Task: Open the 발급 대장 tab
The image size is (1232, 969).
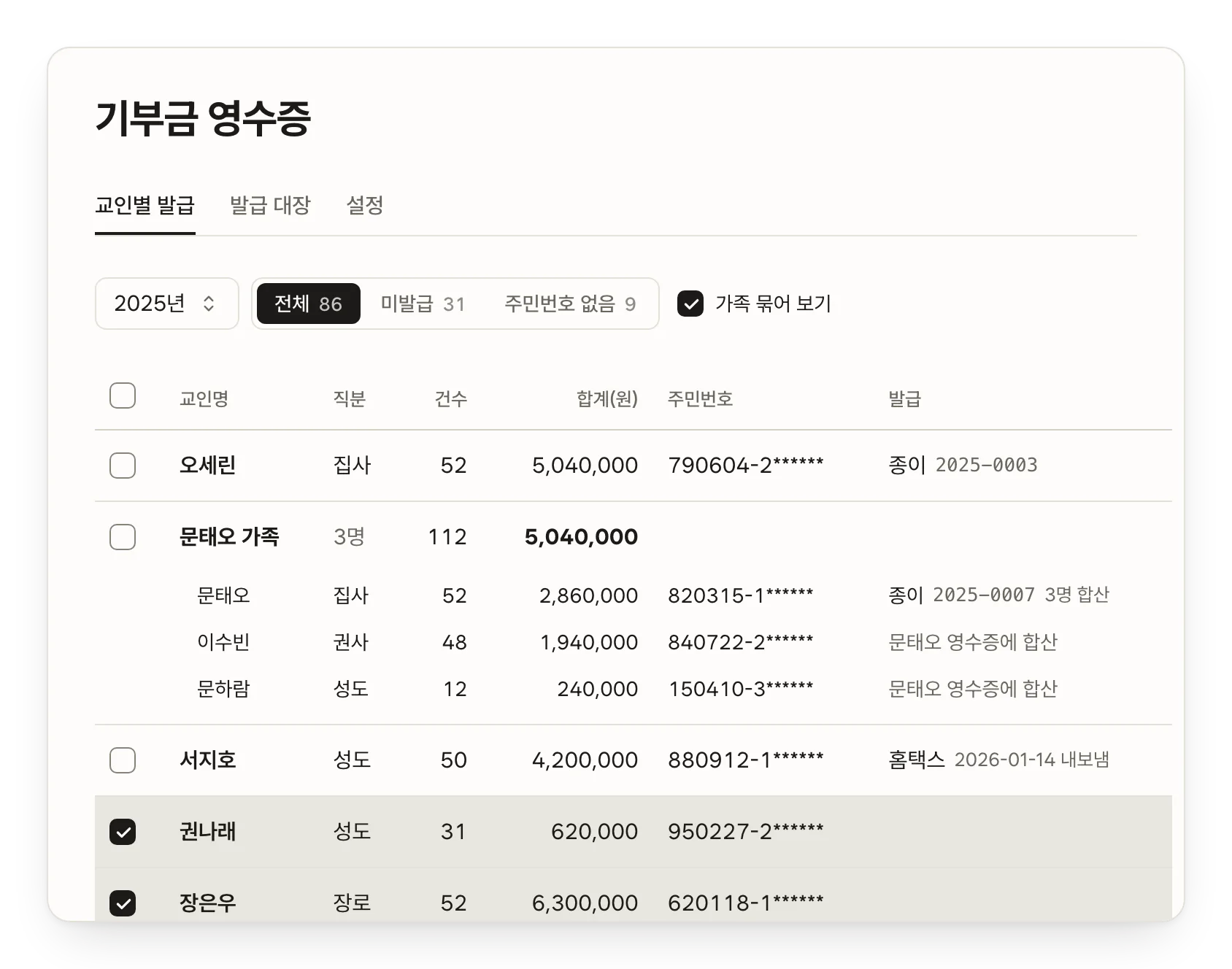Action: pos(270,205)
